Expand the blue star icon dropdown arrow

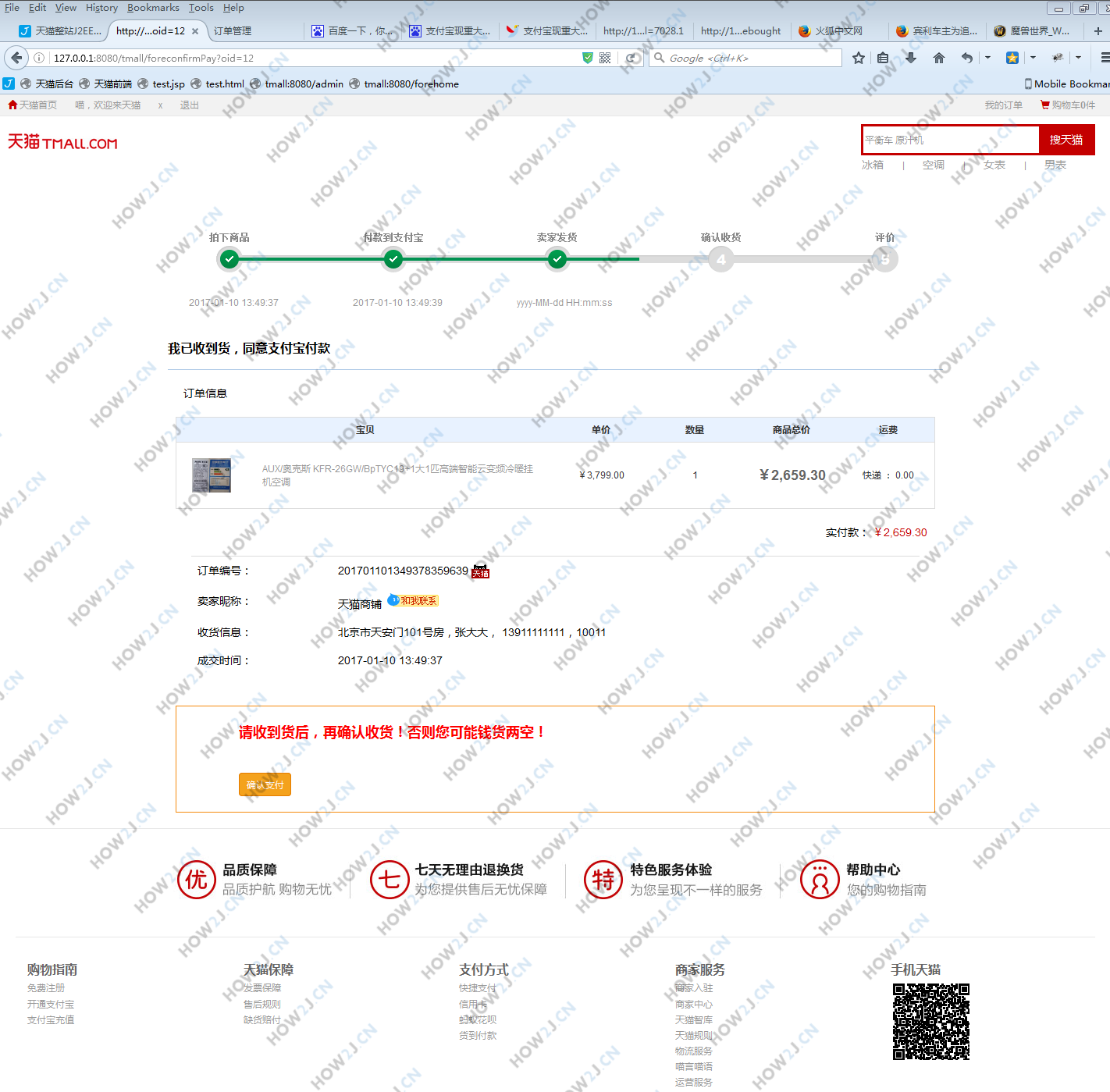coord(1033,58)
